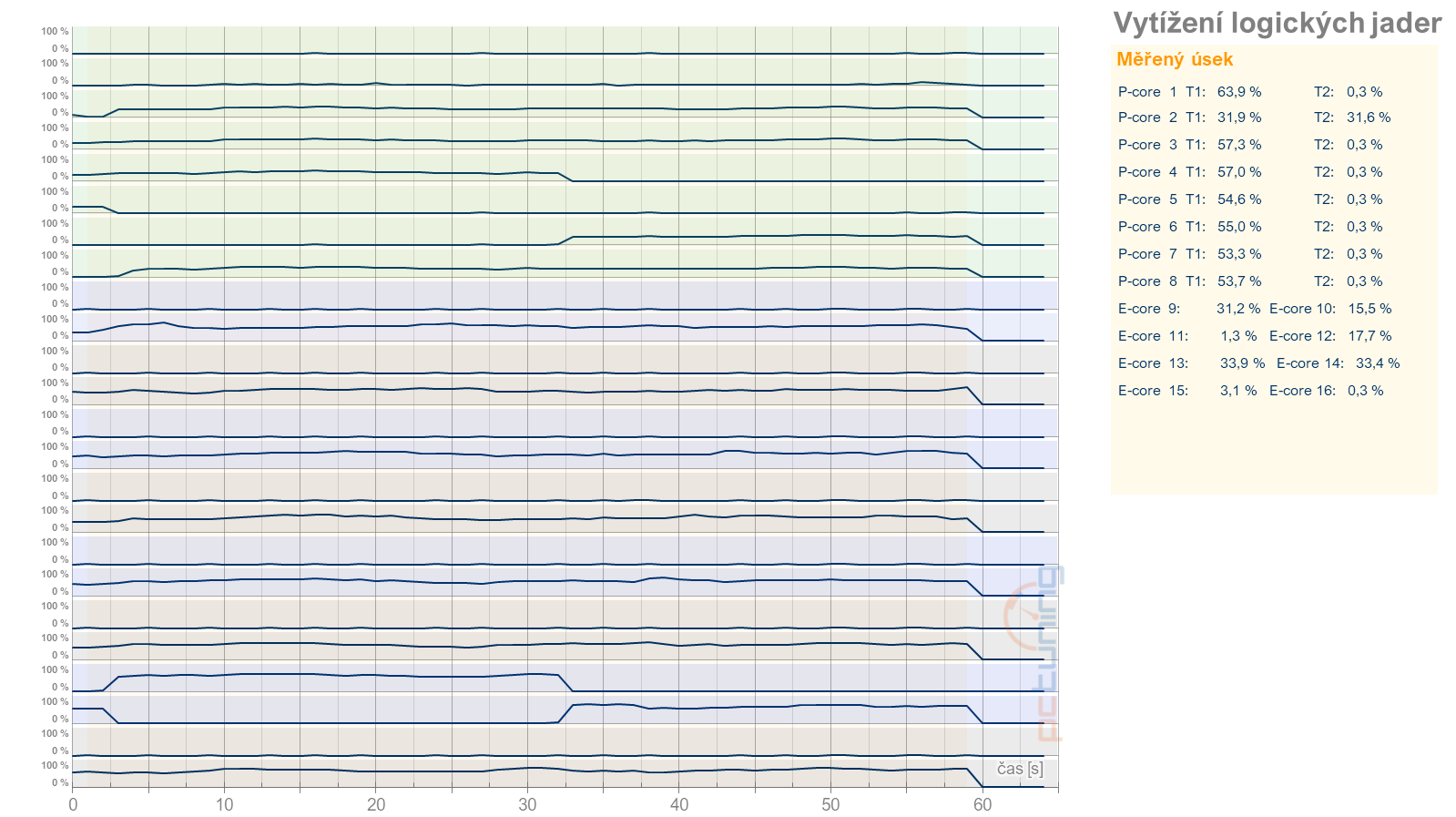The width and height of the screenshot is (1456, 817).
Task: Click the P-core 5 T1 value 54,6 %
Action: [x=1239, y=199]
